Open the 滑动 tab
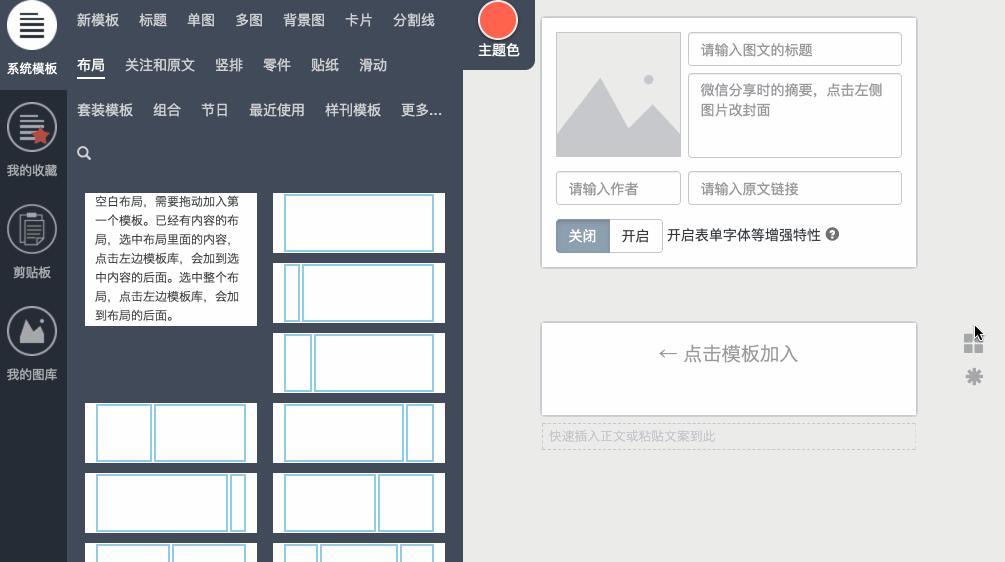The image size is (1005, 562). pos(373,65)
